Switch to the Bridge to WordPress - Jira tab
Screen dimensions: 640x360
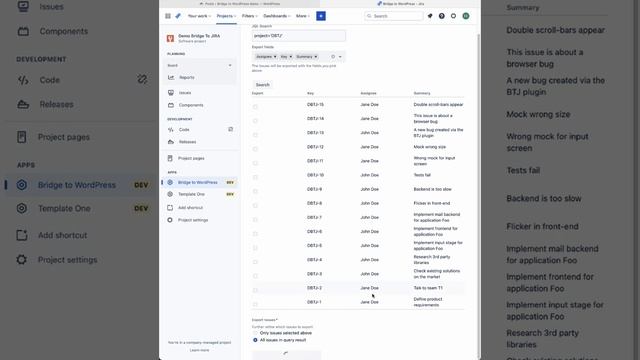coord(401,4)
